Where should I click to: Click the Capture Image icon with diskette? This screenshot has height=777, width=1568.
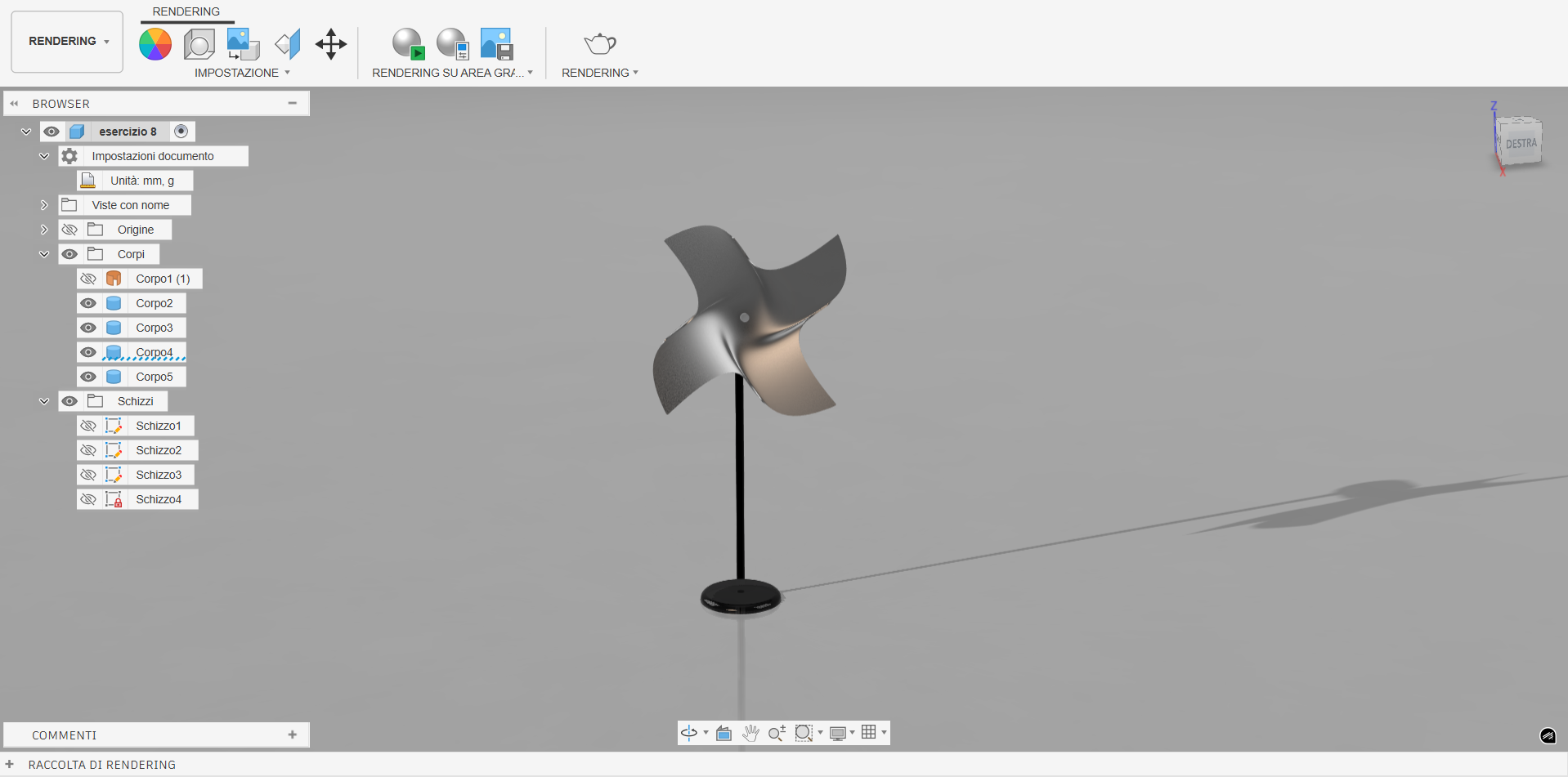click(x=496, y=44)
